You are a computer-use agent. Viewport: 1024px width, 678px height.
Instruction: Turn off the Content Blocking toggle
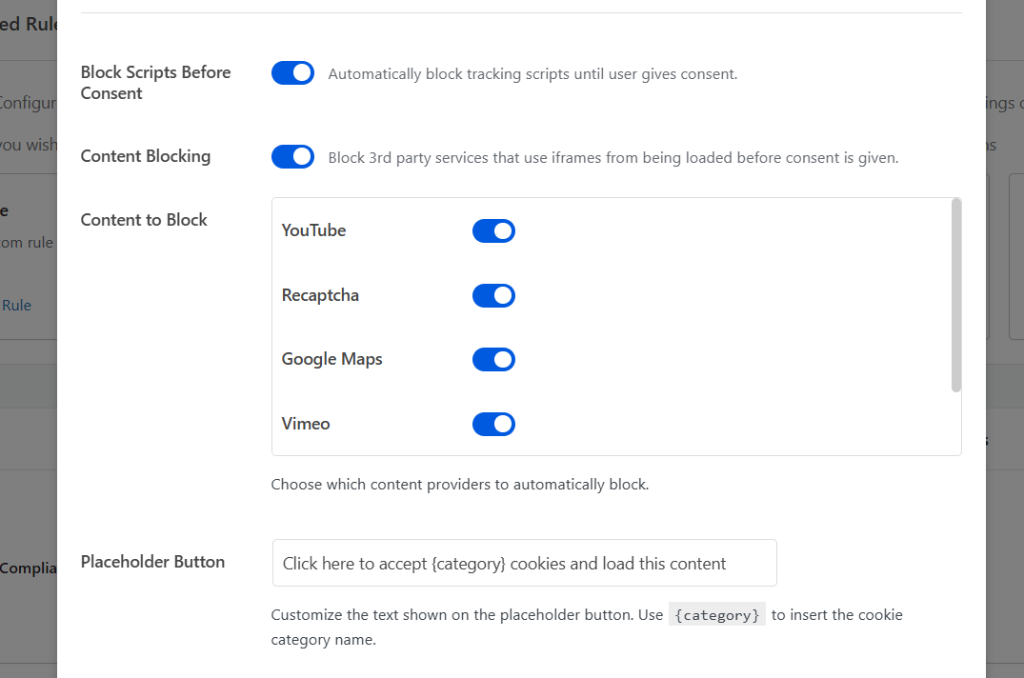291,156
